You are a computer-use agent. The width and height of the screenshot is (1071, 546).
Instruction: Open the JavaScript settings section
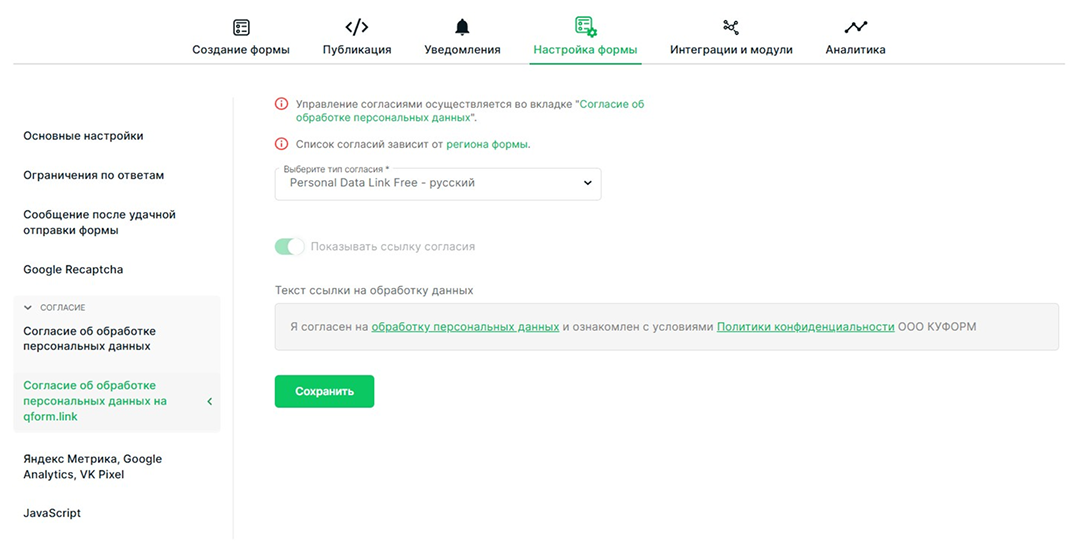click(x=52, y=513)
